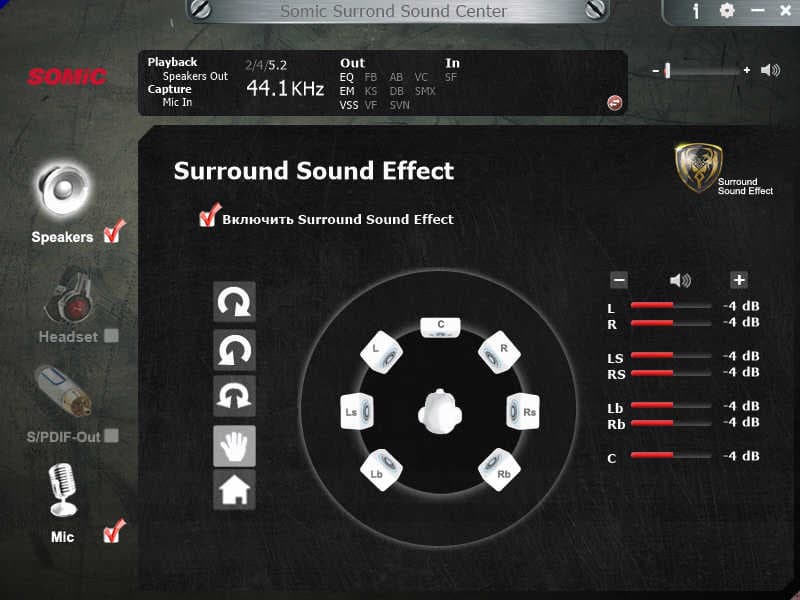Click the master volume slider thumb
Image resolution: width=800 pixels, height=600 pixels.
(667, 70)
